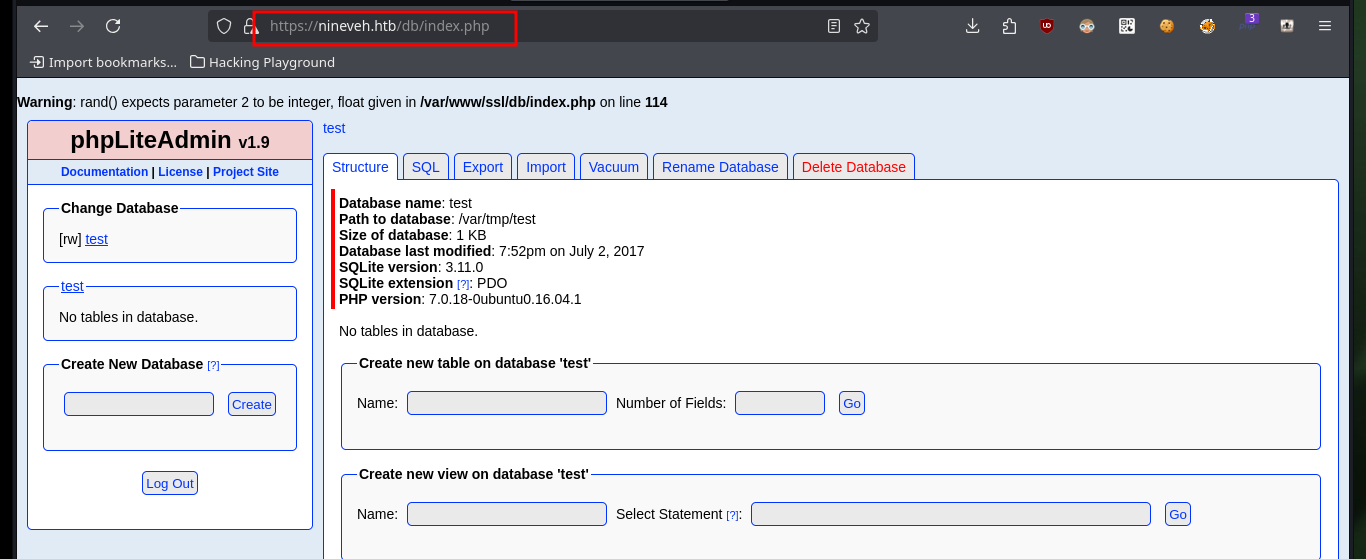Open help for SQLite extension
This screenshot has width=1366, height=559.
(x=463, y=284)
